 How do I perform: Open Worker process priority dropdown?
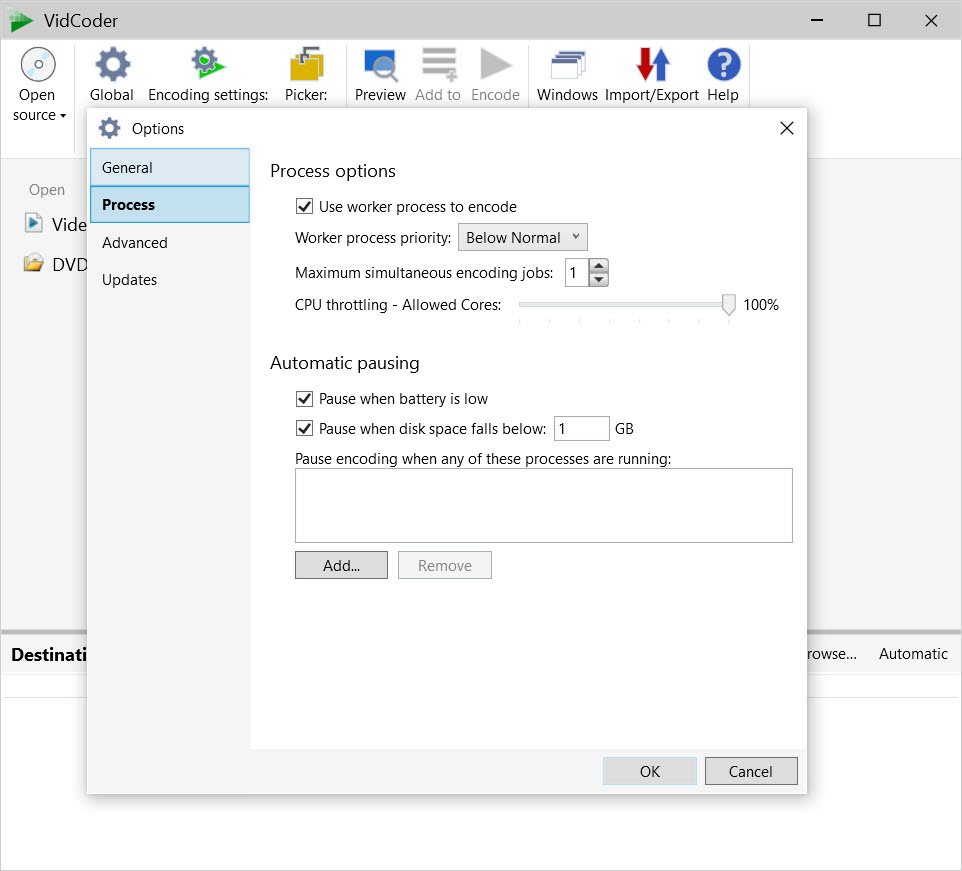[523, 237]
